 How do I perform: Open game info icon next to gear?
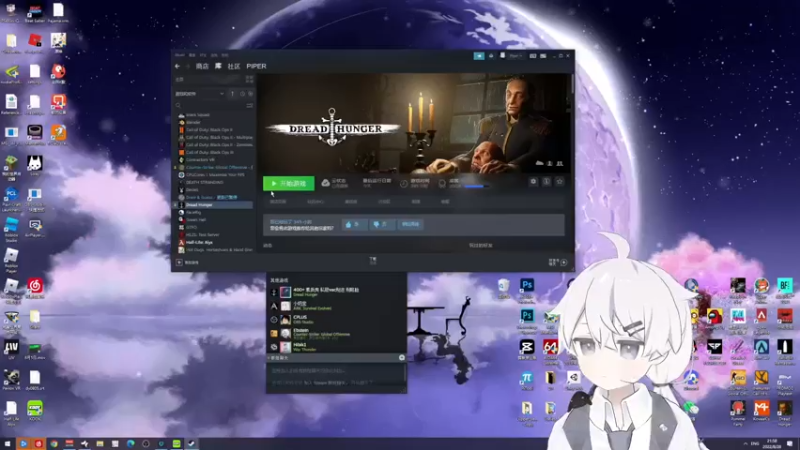[546, 182]
